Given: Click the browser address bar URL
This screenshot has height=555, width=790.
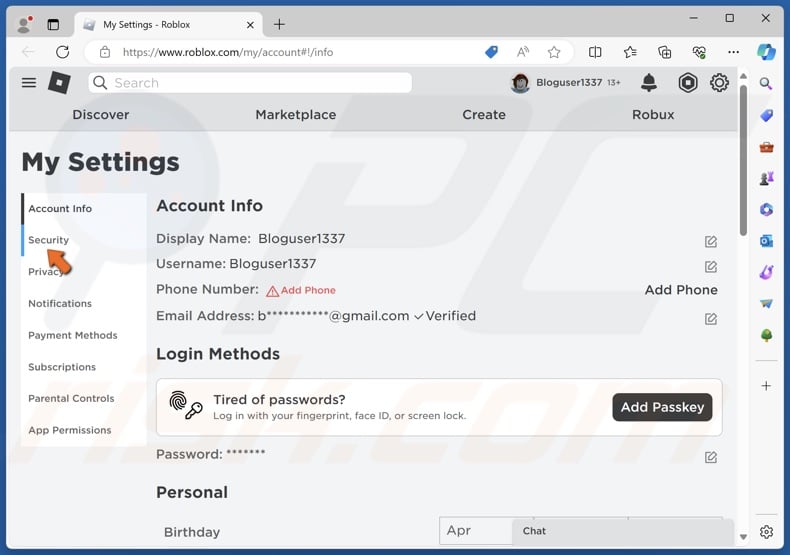Looking at the screenshot, I should coord(228,52).
